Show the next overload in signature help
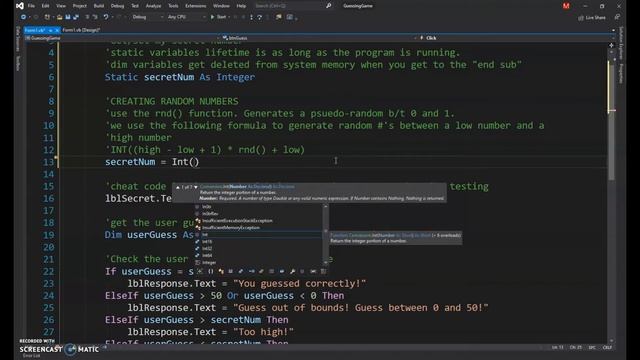Viewport: 640px width, 360px height. (x=196, y=187)
